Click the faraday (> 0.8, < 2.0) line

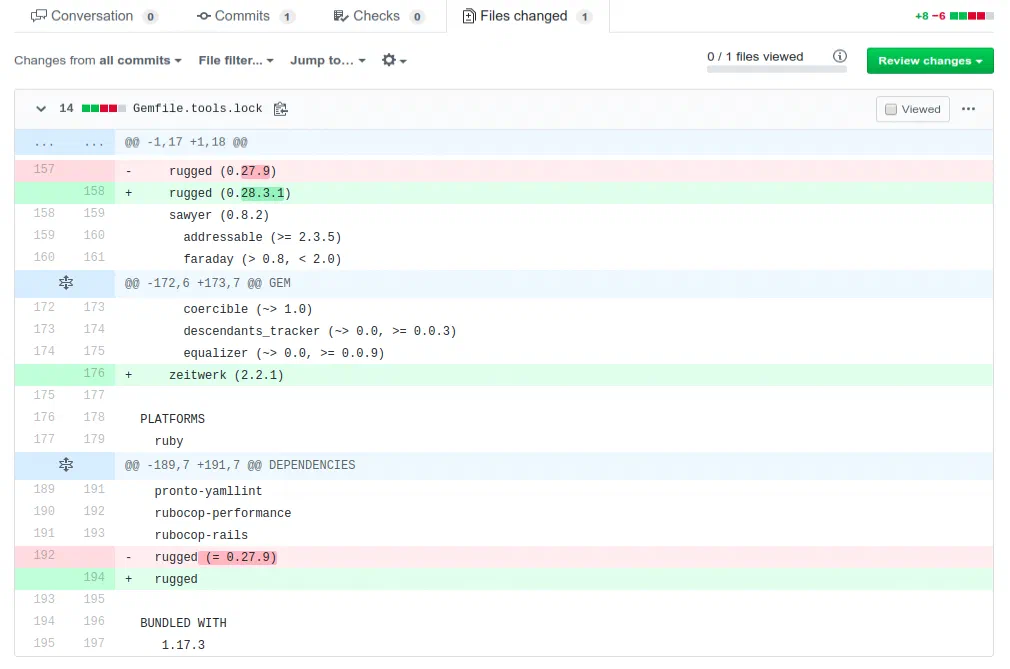click(x=504, y=258)
